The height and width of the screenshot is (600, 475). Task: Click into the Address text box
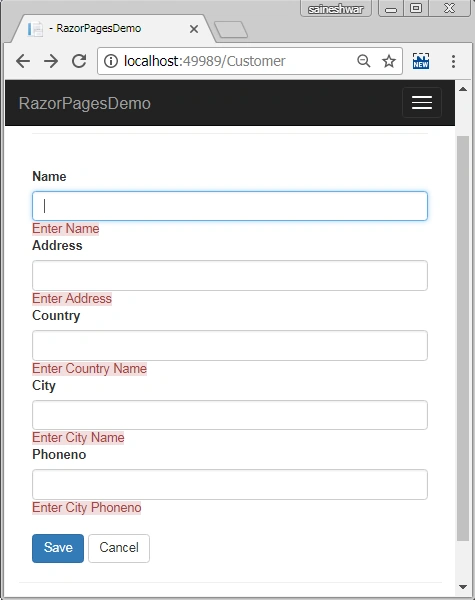230,276
